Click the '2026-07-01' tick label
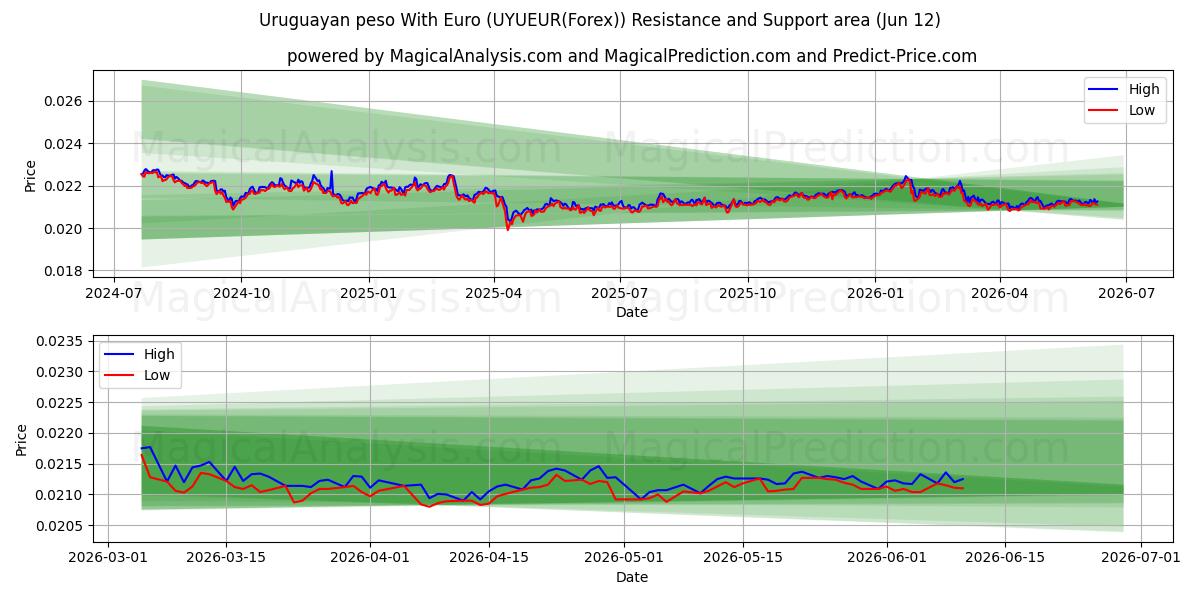Screen dimensions: 1200x600 1140,558
